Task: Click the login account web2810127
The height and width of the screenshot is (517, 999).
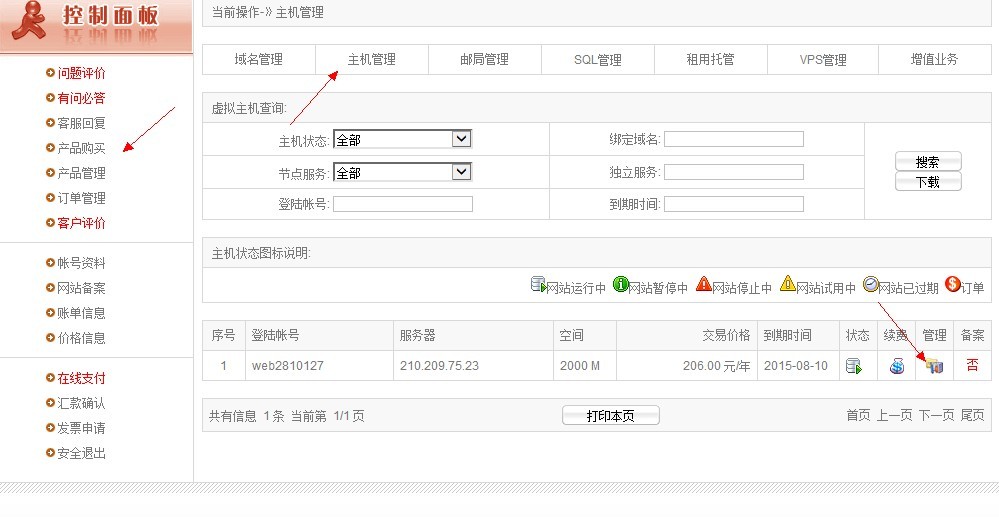Action: pyautogui.click(x=288, y=366)
